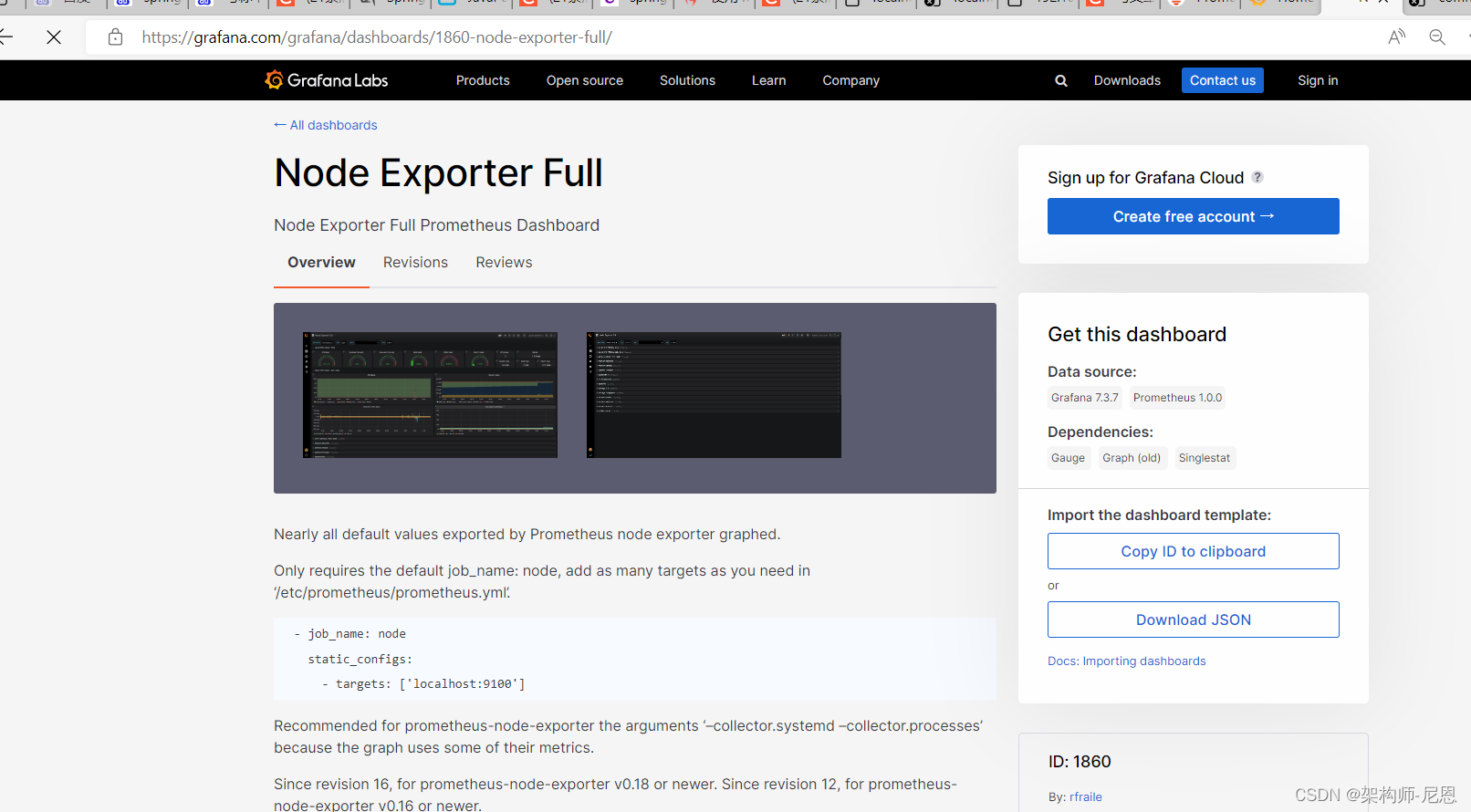Open Docs: Importing dashboards link

1126,661
